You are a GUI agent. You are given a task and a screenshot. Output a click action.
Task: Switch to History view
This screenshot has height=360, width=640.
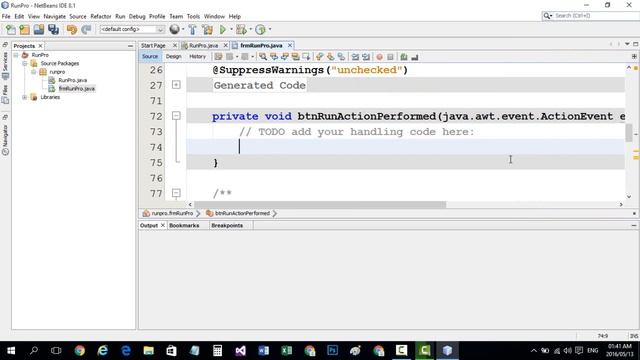point(198,56)
